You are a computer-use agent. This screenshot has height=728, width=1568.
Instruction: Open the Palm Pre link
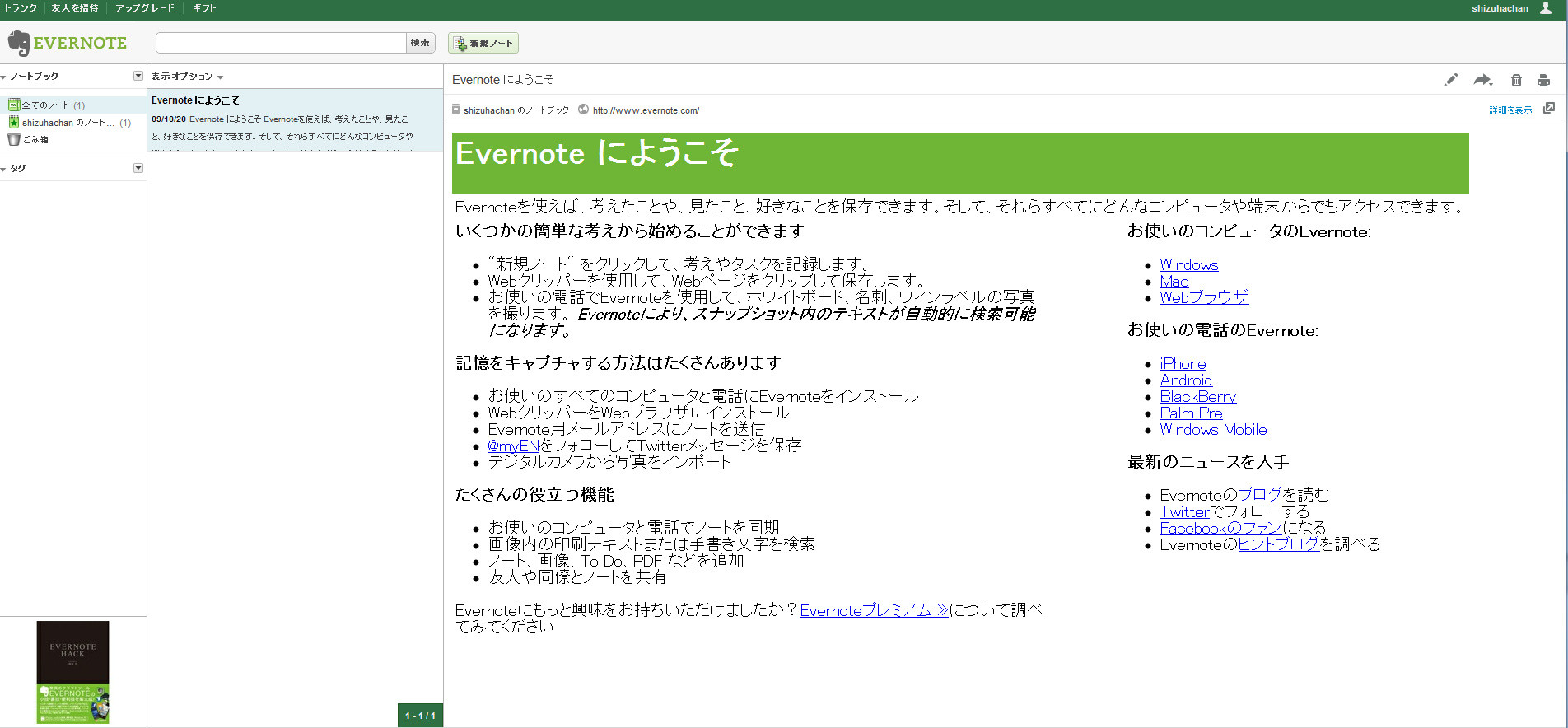pos(1192,413)
